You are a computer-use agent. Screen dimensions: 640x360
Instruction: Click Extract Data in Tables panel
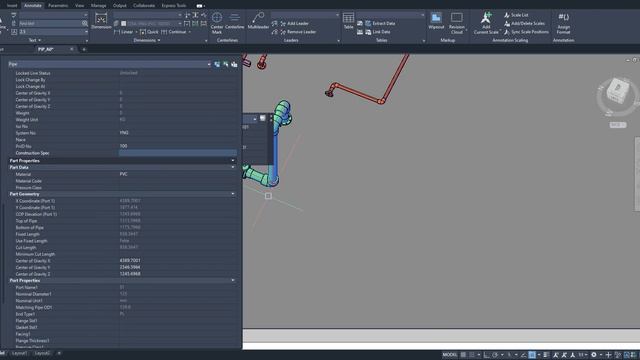[x=380, y=24]
